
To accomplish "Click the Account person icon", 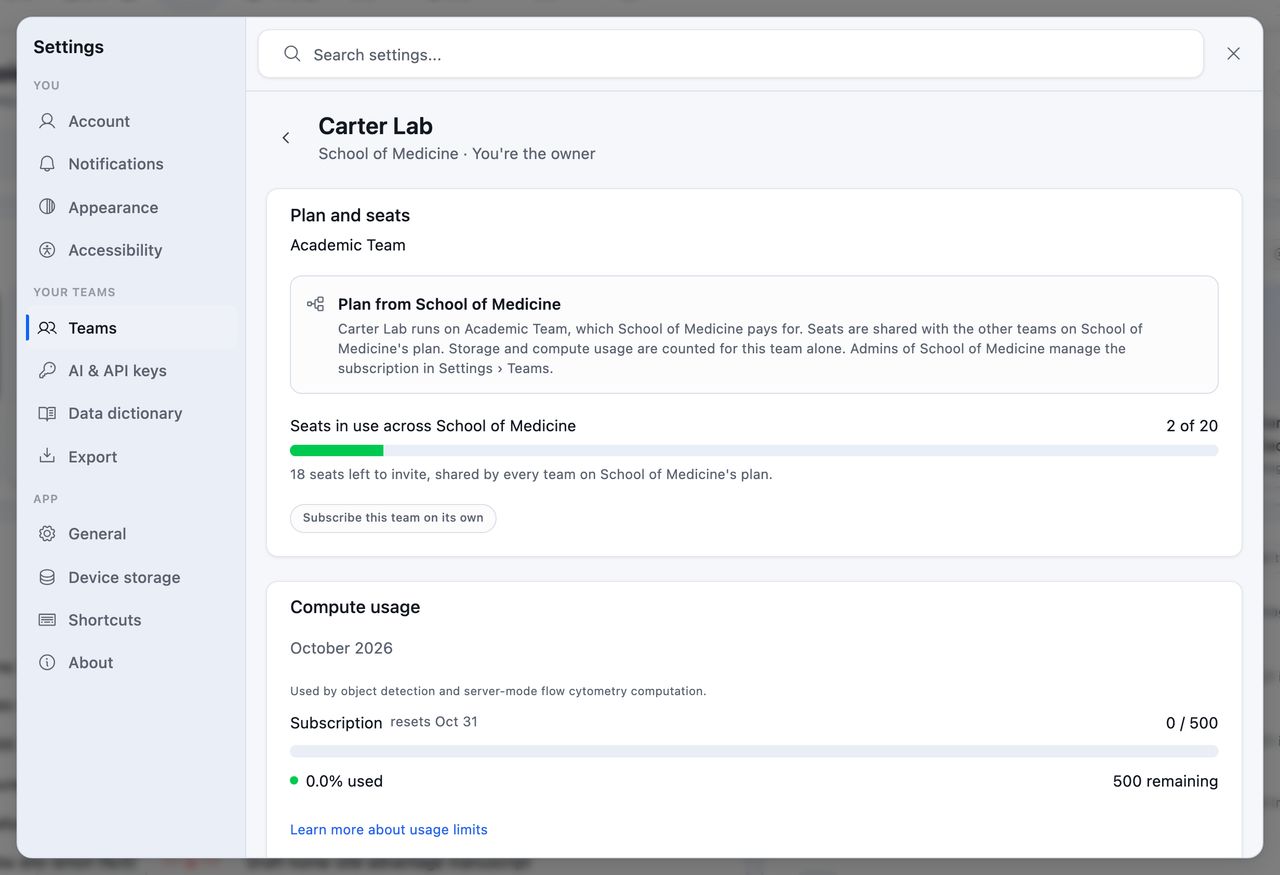I will coord(47,121).
